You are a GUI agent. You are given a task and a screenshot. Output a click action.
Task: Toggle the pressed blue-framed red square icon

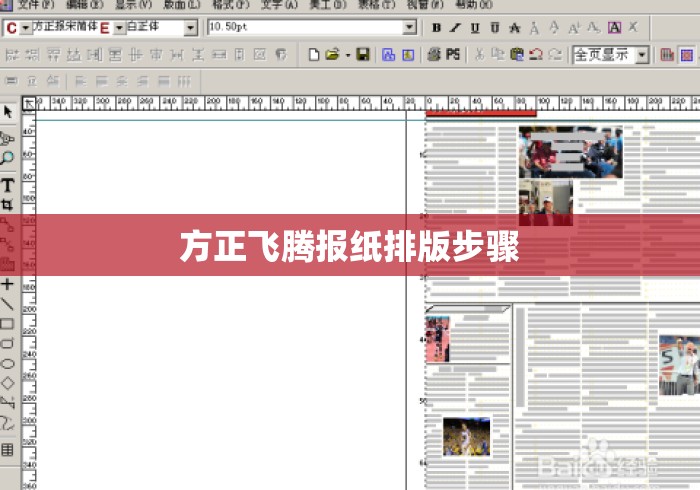point(687,55)
